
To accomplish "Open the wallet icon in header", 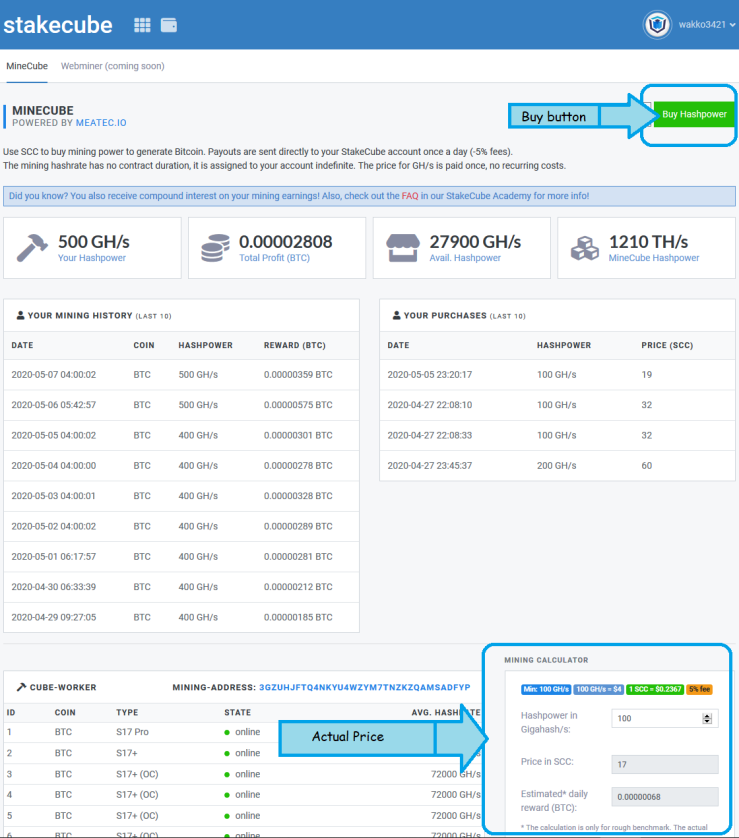I will [169, 25].
